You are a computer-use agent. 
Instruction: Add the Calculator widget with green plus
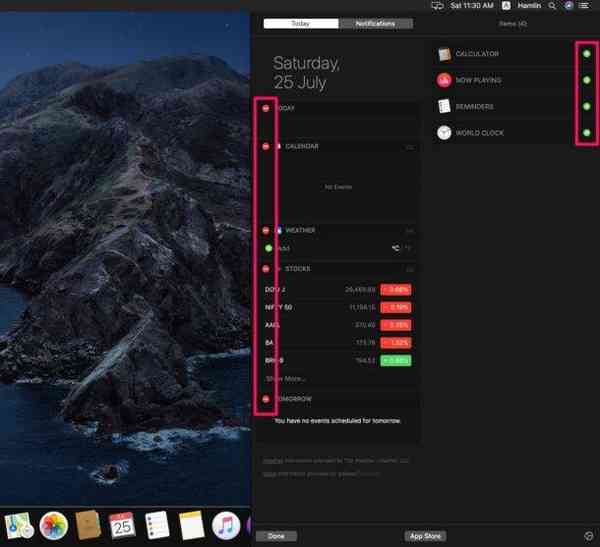587,54
